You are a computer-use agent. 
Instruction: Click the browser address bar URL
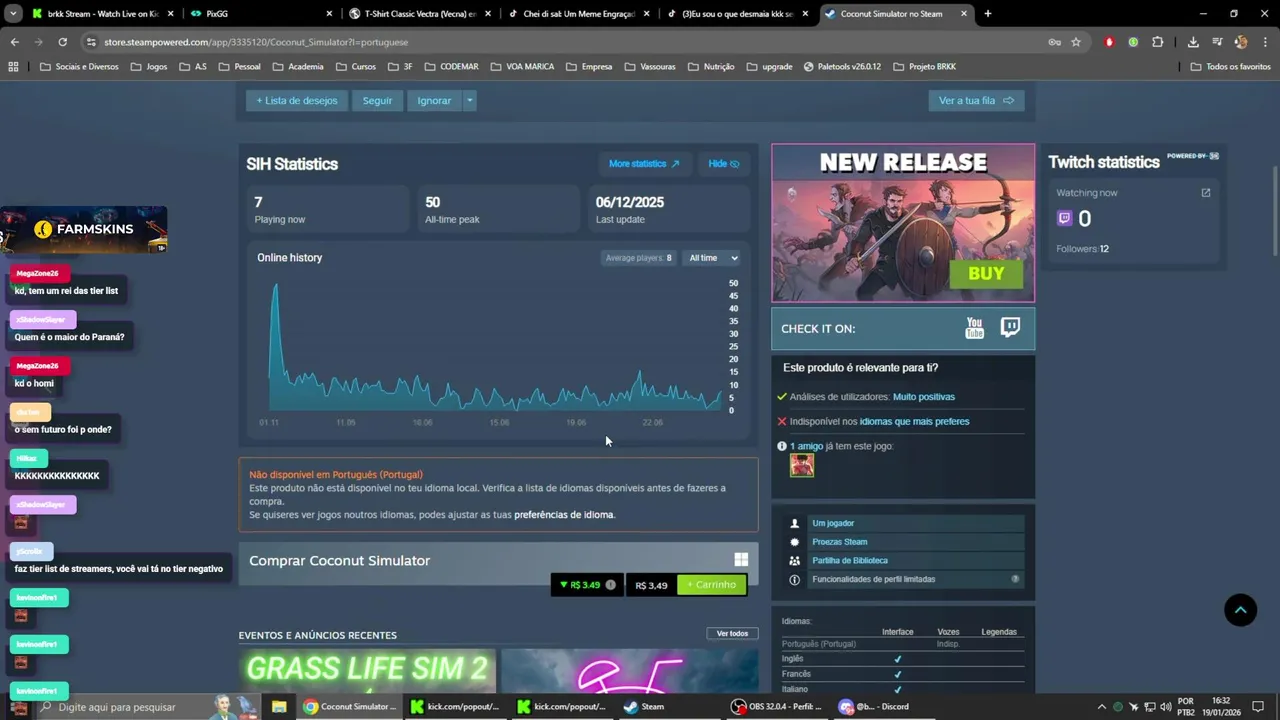click(x=256, y=42)
